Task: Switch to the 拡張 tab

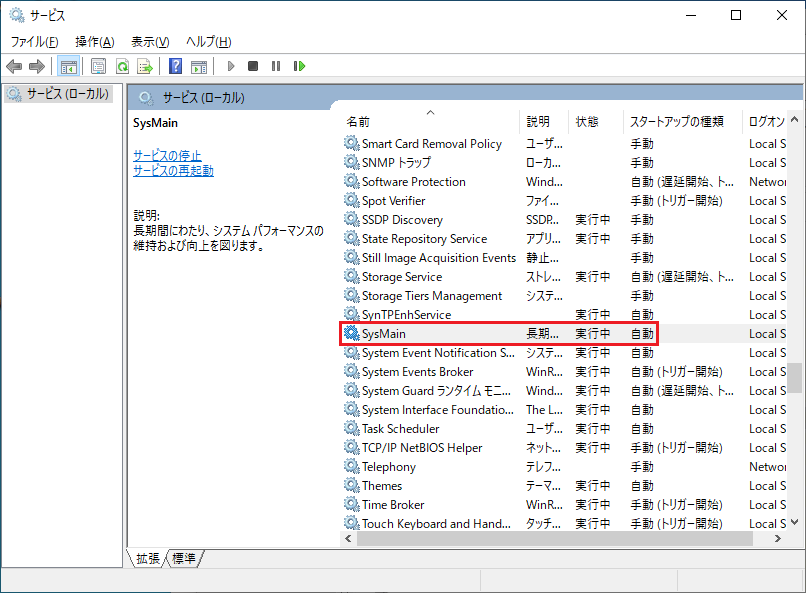Action: point(148,558)
